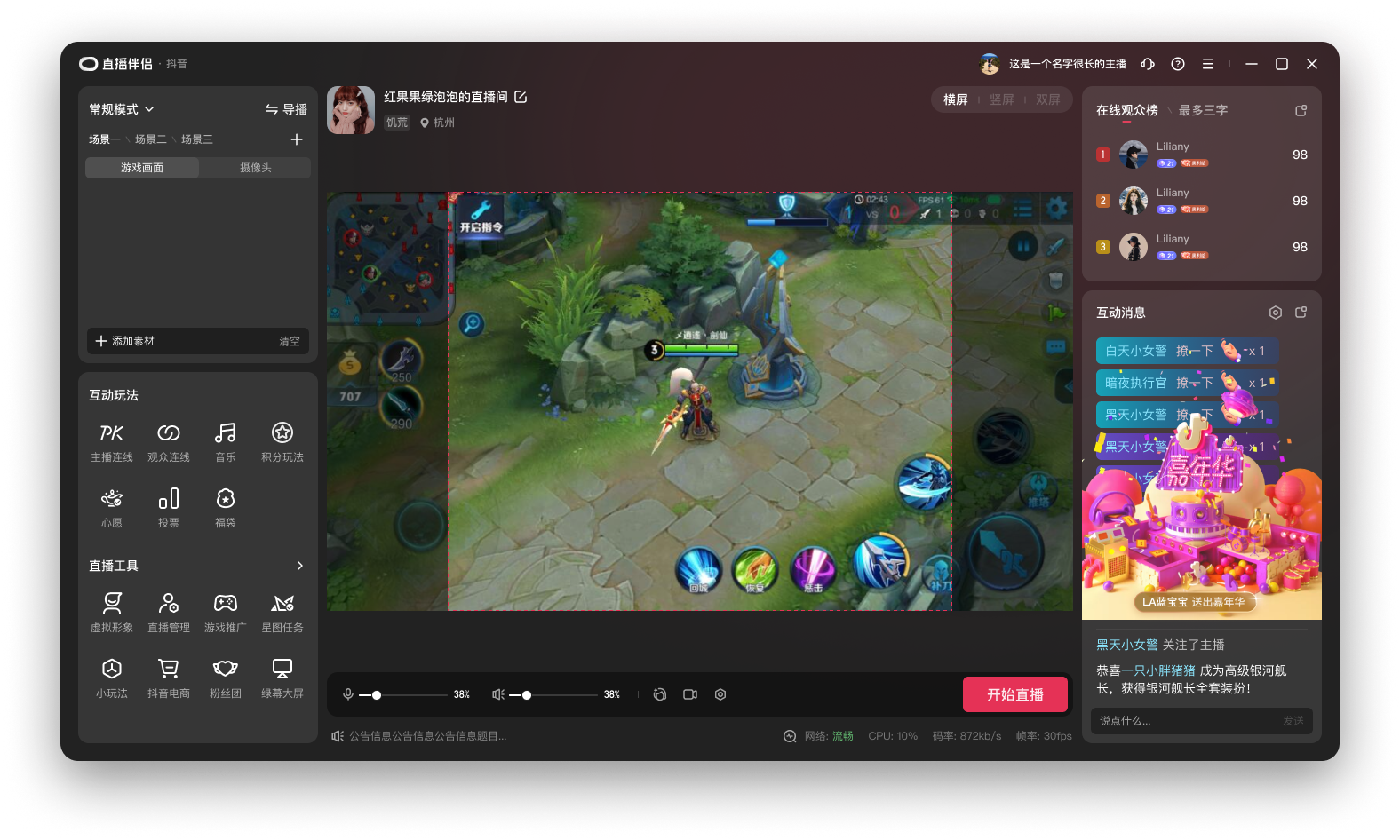Image resolution: width=1400 pixels, height=840 pixels.
Task: Select rank 1 viewer Liliany
Action: tap(1202, 155)
